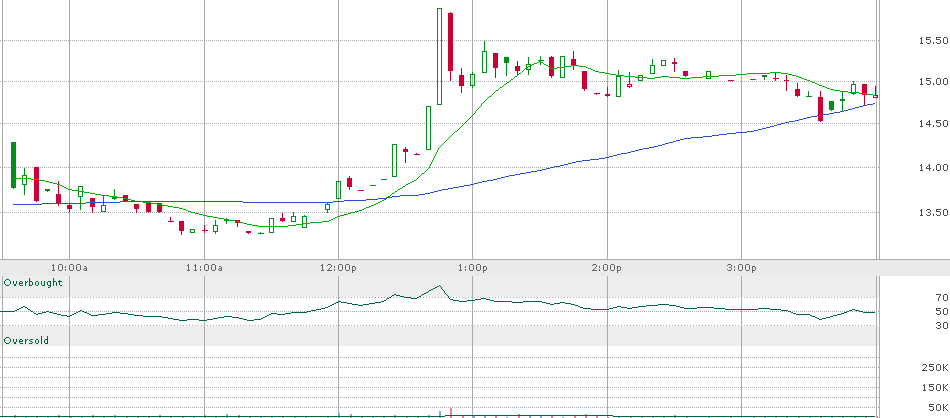Viewport: 950px width, 418px height.
Task: Click the 14.00 price axis label
Action: [x=934, y=168]
